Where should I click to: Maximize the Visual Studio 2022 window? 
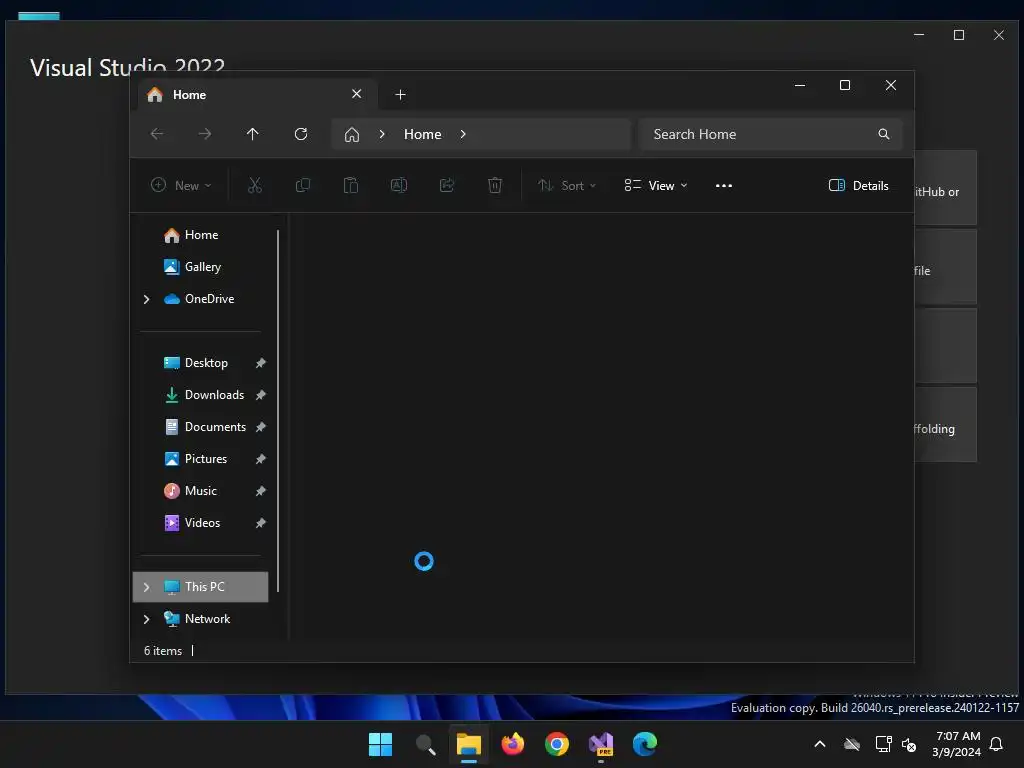[x=959, y=35]
